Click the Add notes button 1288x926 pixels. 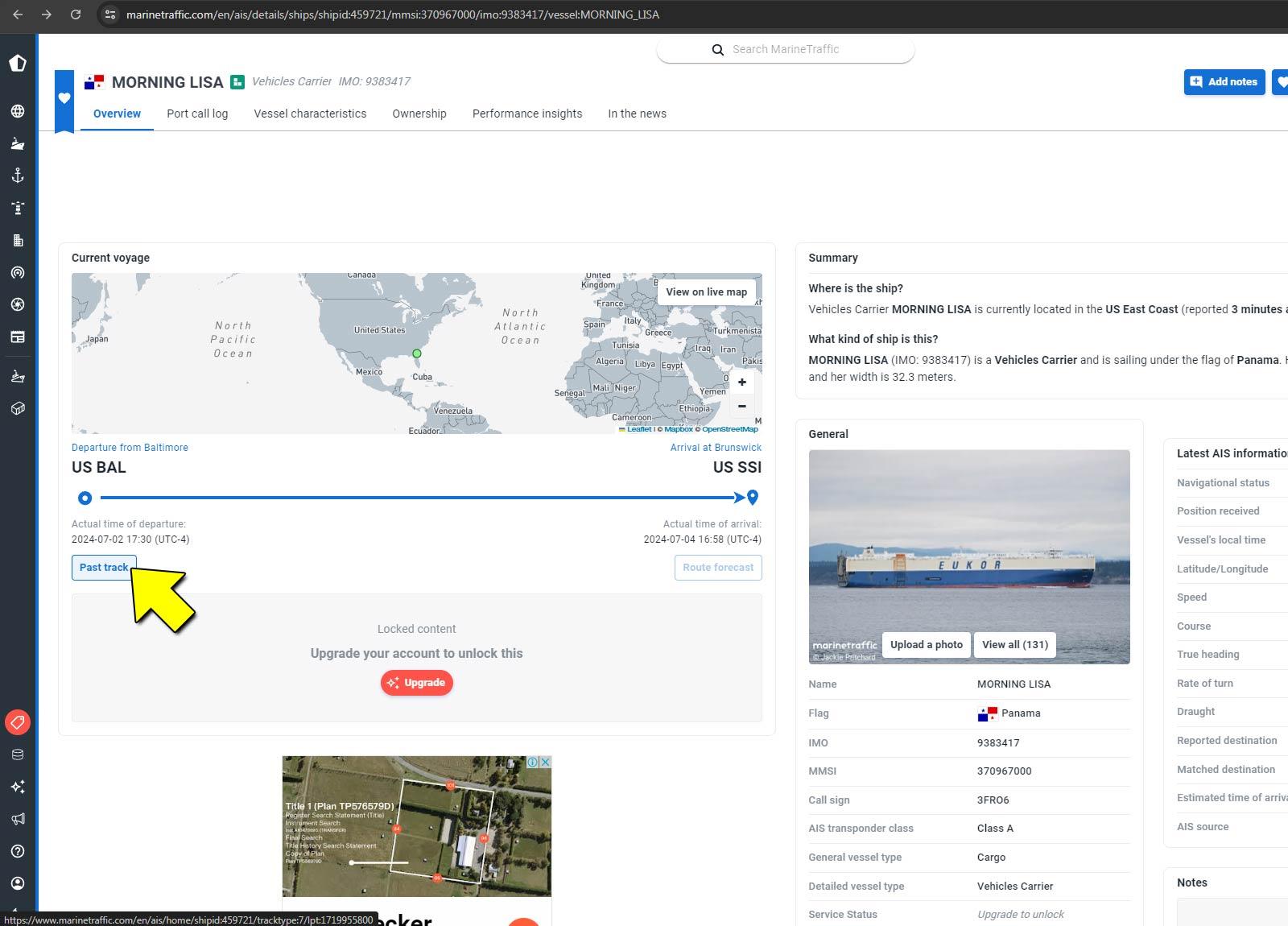click(x=1224, y=81)
